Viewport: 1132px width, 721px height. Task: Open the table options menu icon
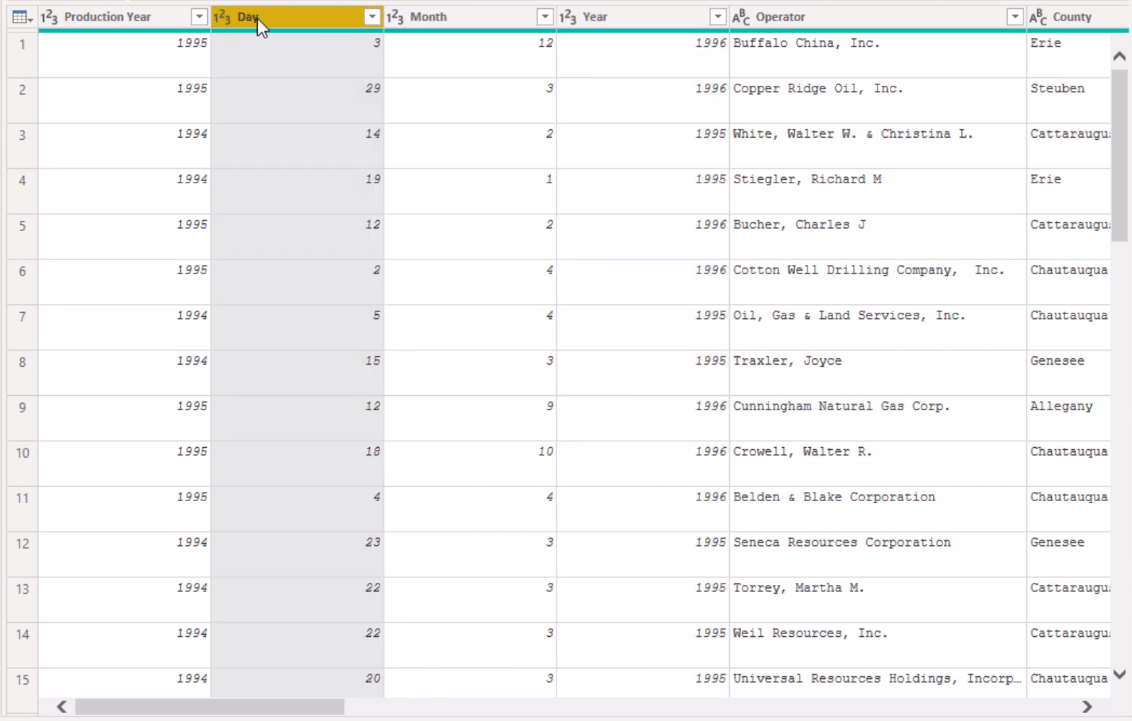22,17
